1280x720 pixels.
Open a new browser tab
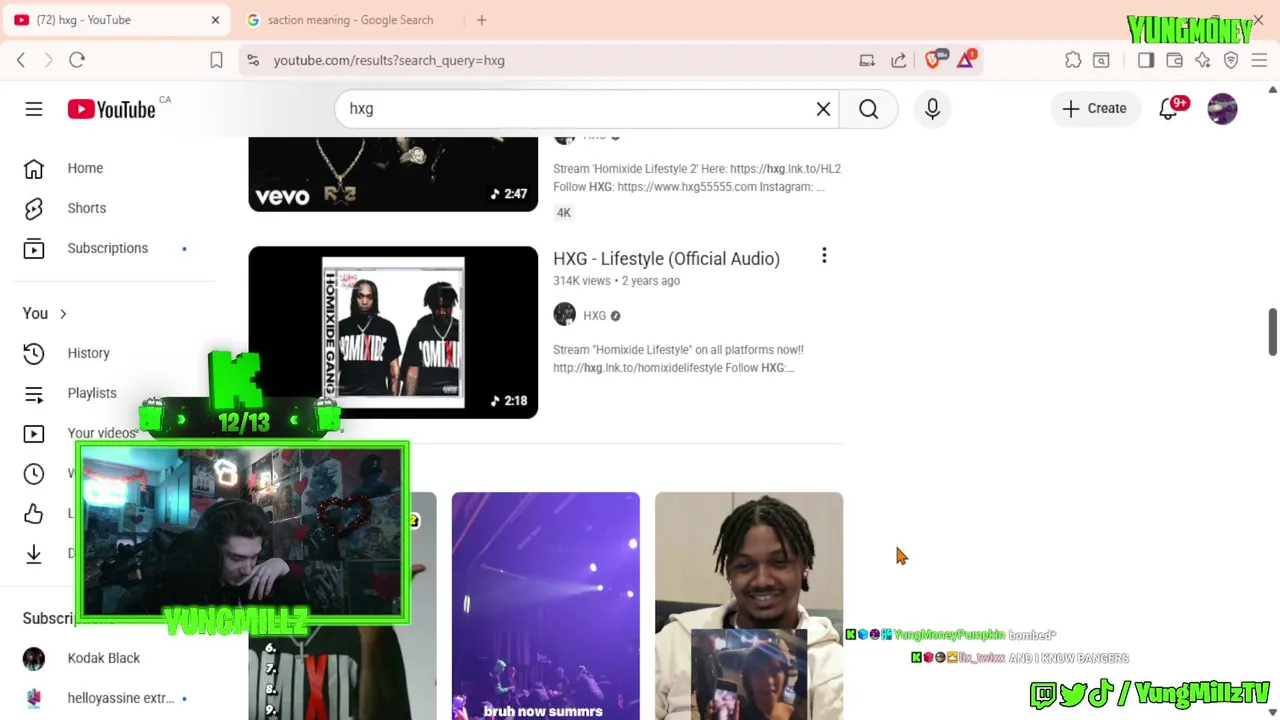481,20
